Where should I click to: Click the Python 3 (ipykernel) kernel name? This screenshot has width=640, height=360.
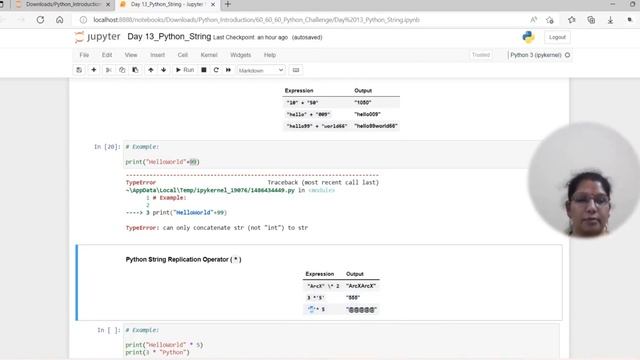(536, 55)
